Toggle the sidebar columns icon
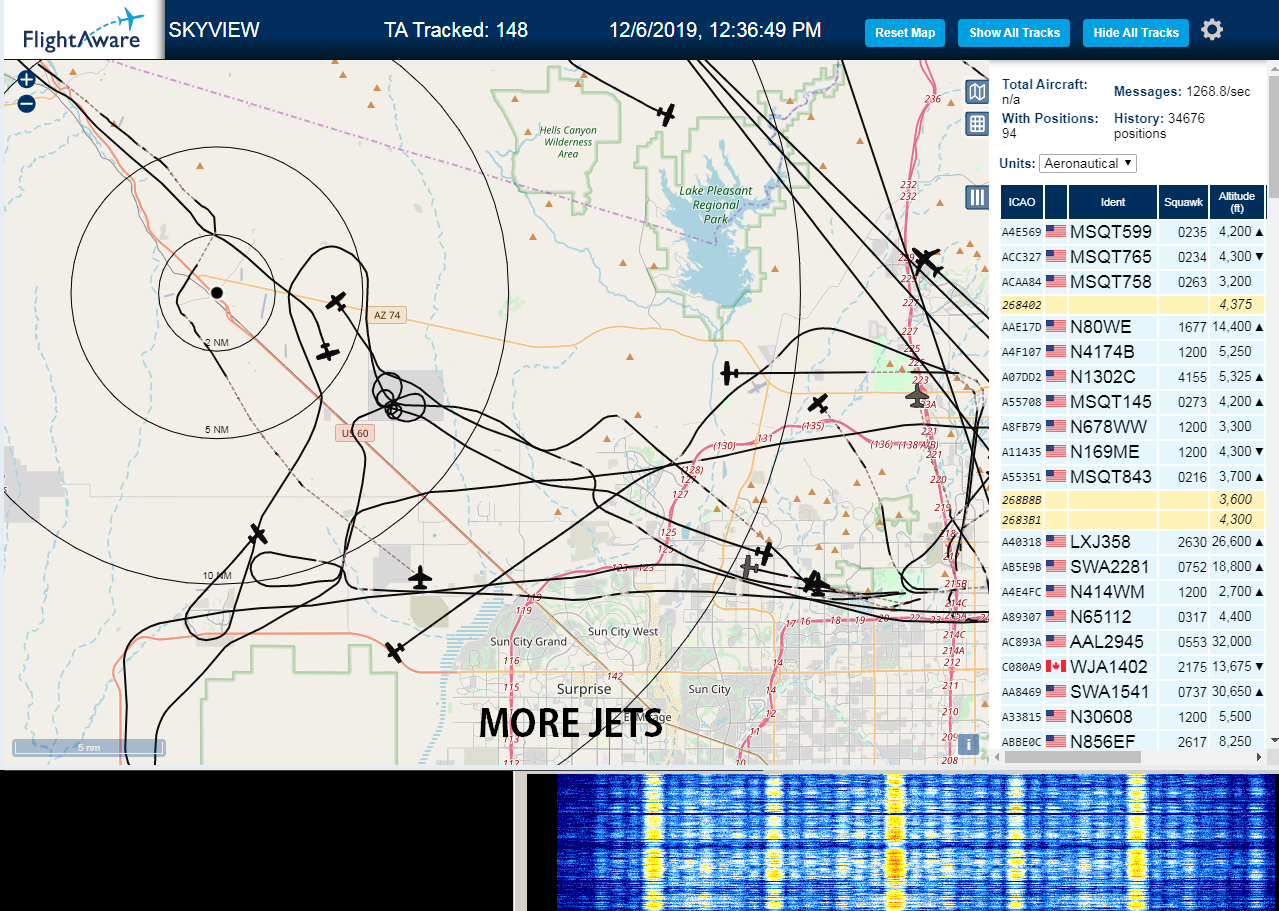The image size is (1279, 911). 977,197
